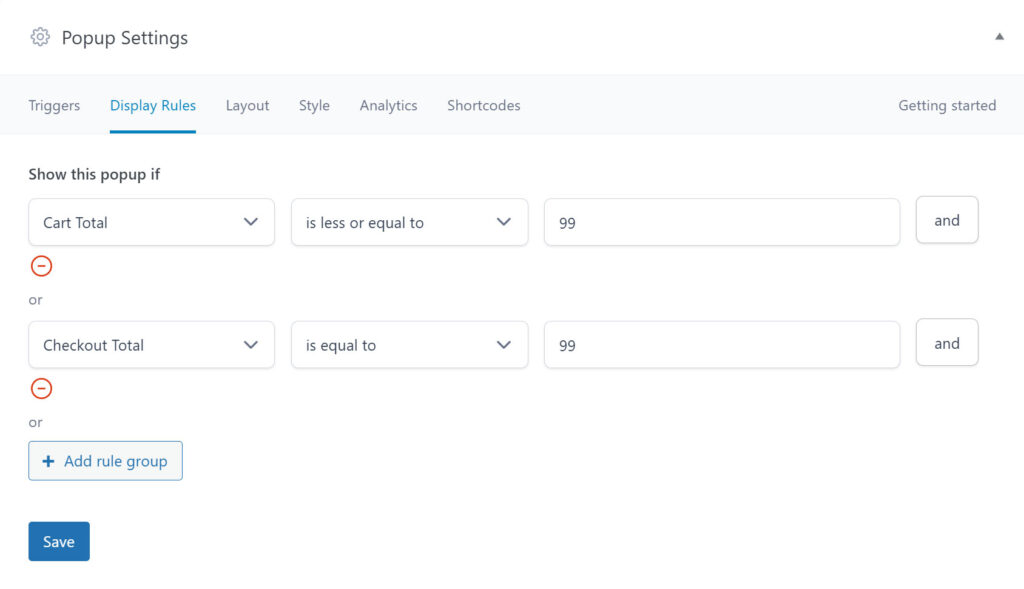Click the Save button
1024x589 pixels.
click(58, 541)
